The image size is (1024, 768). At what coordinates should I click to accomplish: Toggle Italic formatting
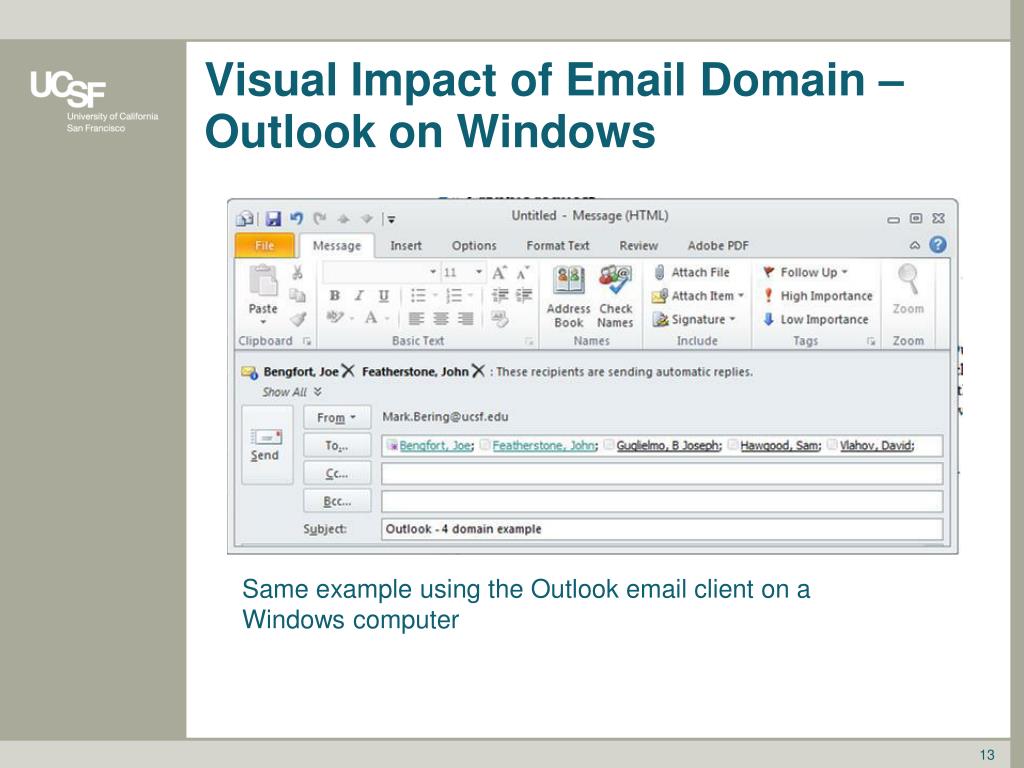tap(359, 296)
